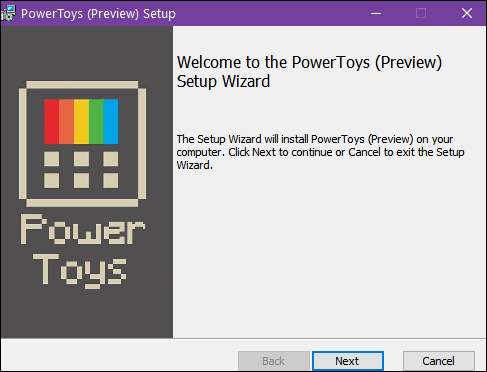Click the greyed-out Back button
Image resolution: width=487 pixels, height=372 pixels.
pyautogui.click(x=274, y=361)
